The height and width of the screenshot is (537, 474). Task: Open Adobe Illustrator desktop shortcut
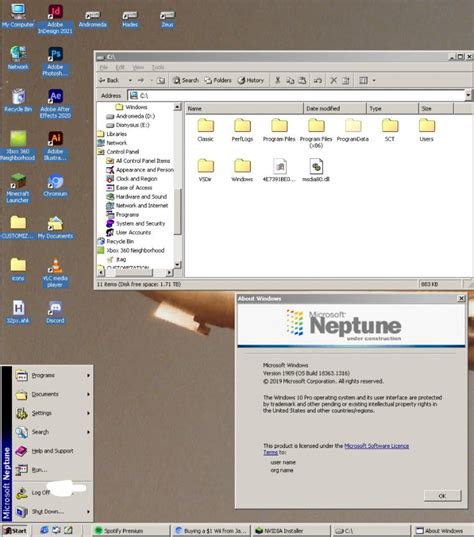click(x=55, y=146)
